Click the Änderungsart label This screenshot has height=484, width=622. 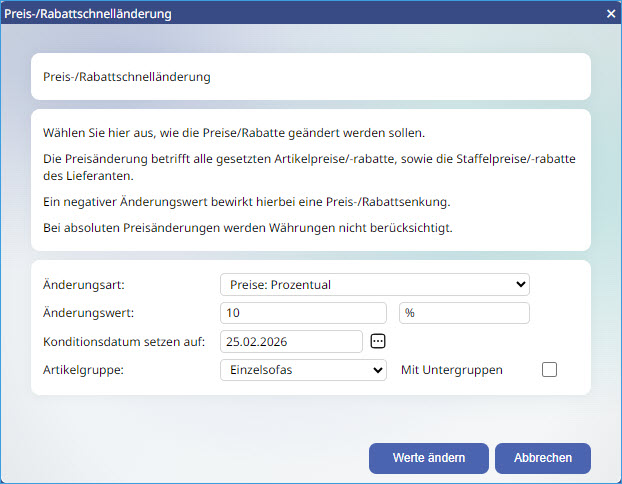(84, 285)
